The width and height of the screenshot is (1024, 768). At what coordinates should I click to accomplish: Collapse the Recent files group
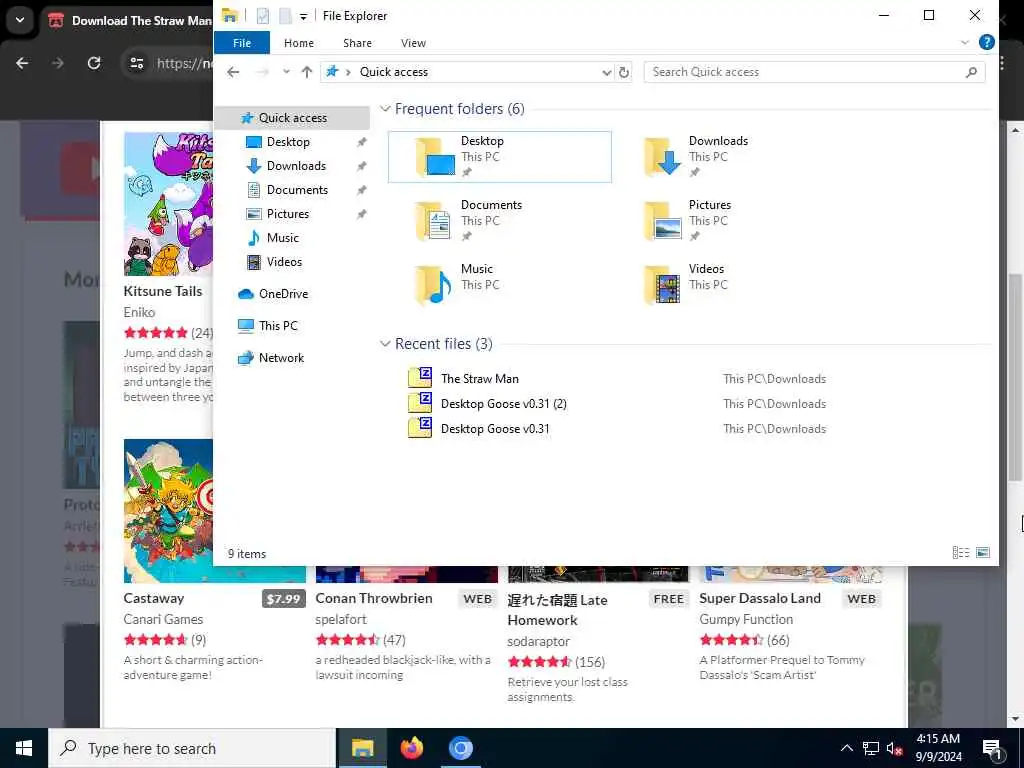coord(385,344)
